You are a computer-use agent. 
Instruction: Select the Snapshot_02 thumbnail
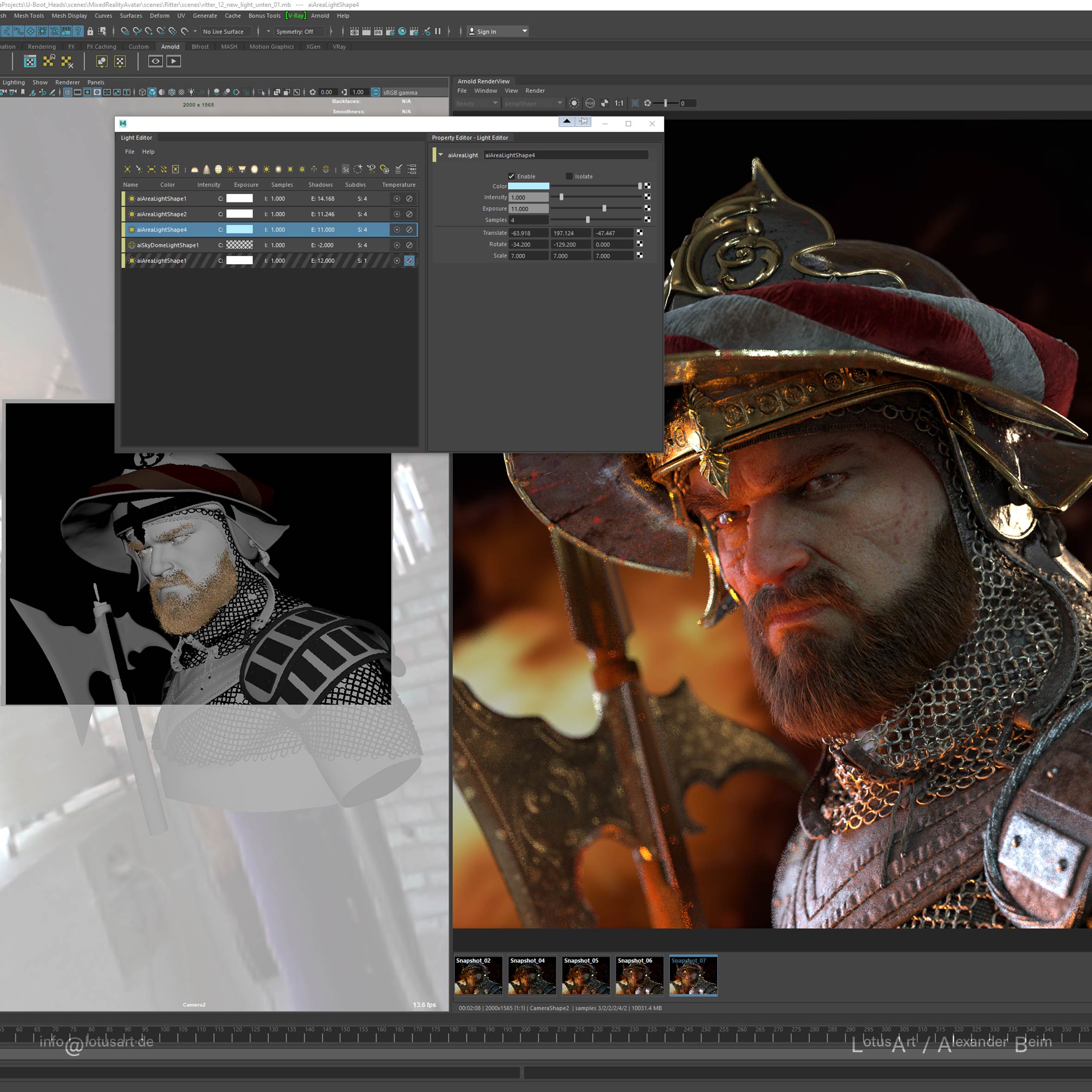[x=478, y=976]
